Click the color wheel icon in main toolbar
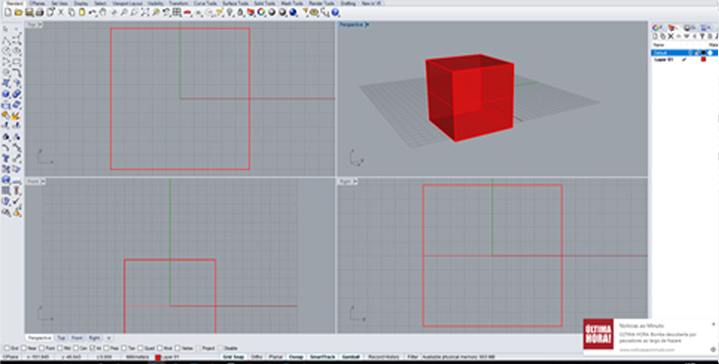This screenshot has height=364, width=719. click(261, 12)
